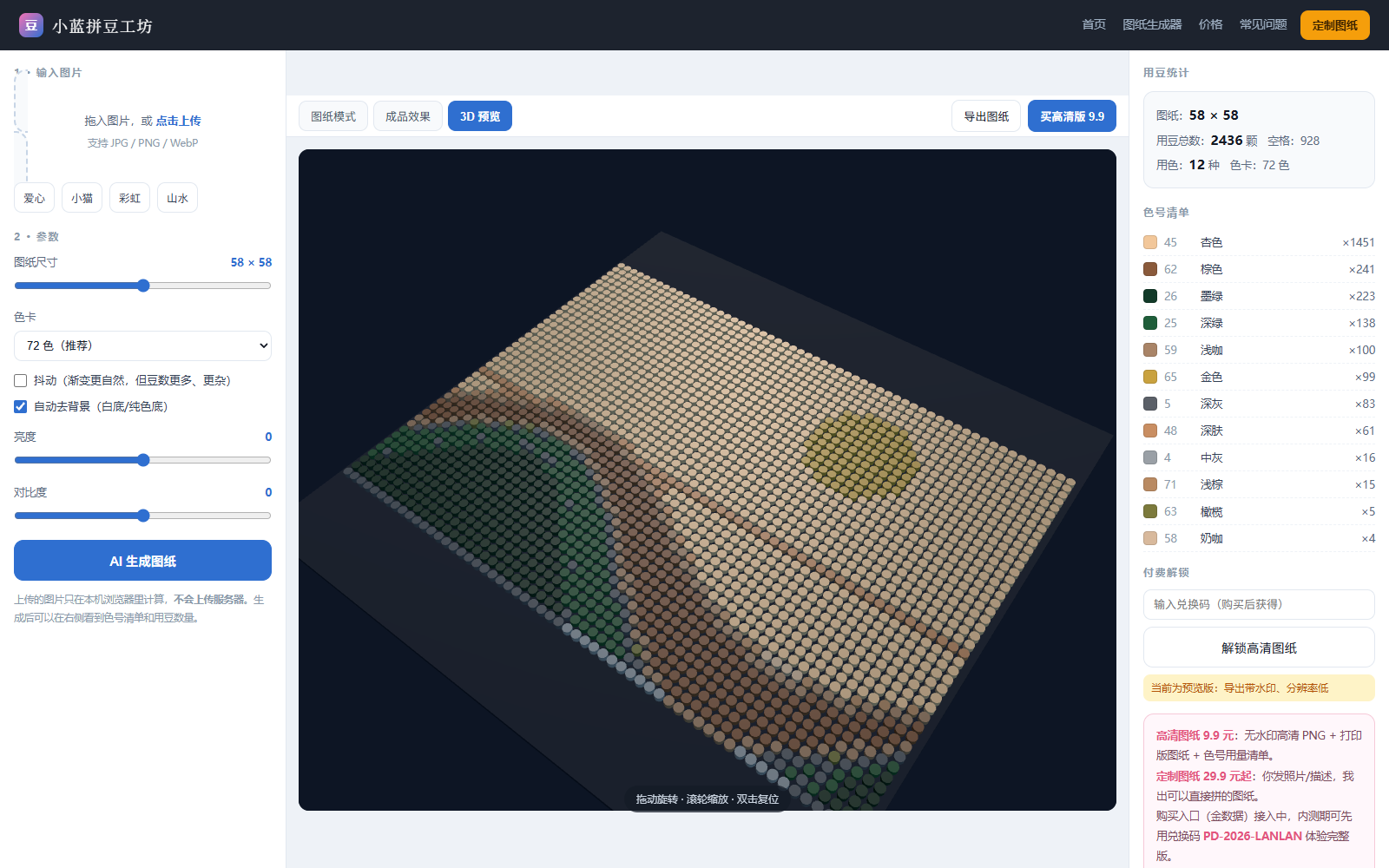Switch to the 成品效果 tab
Image resolution: width=1389 pixels, height=868 pixels.
(408, 116)
